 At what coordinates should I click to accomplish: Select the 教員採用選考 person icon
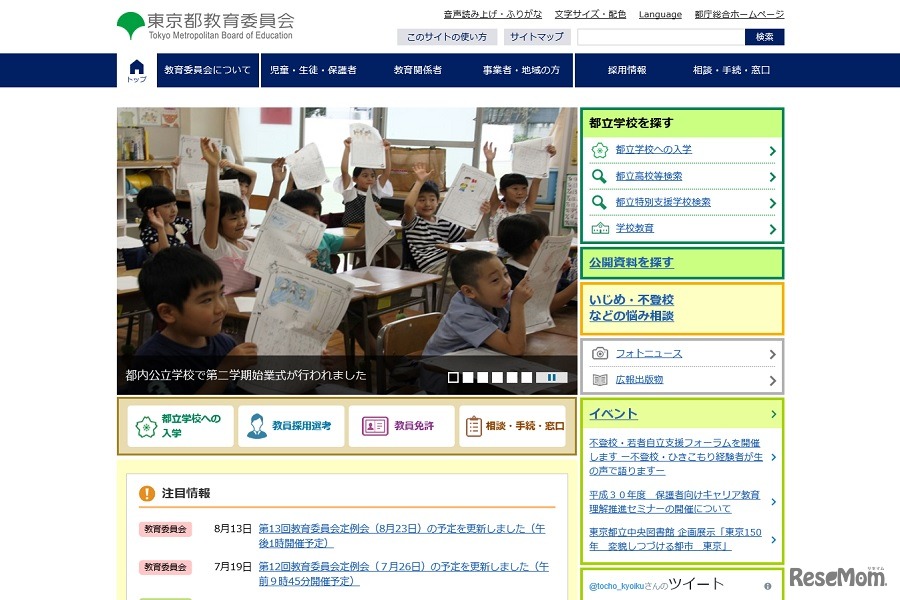pos(256,425)
